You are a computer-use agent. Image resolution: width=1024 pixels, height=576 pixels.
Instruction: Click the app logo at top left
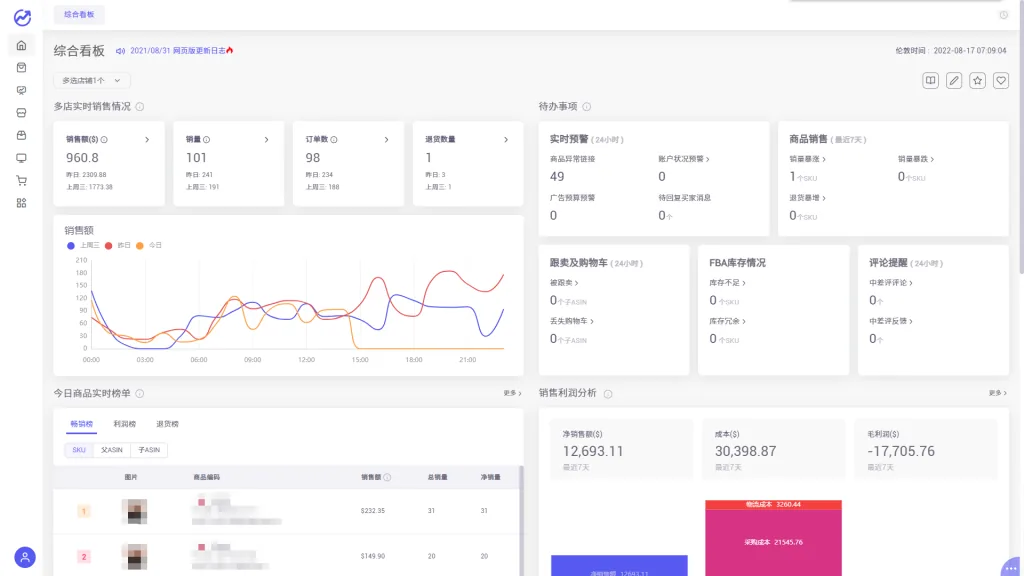(x=22, y=18)
